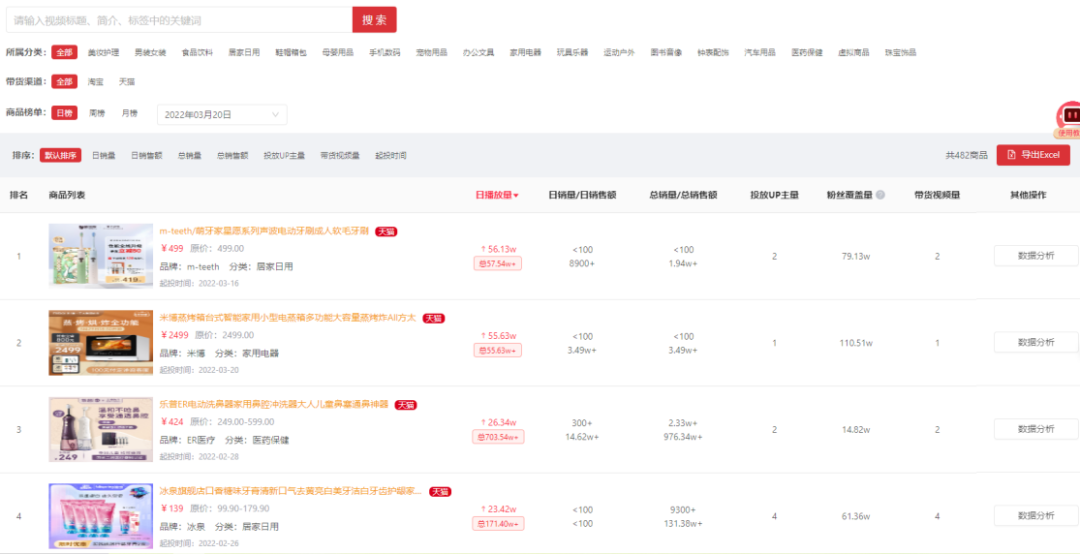Sort by 带货视频量
This screenshot has height=554, width=1080.
tap(340, 156)
